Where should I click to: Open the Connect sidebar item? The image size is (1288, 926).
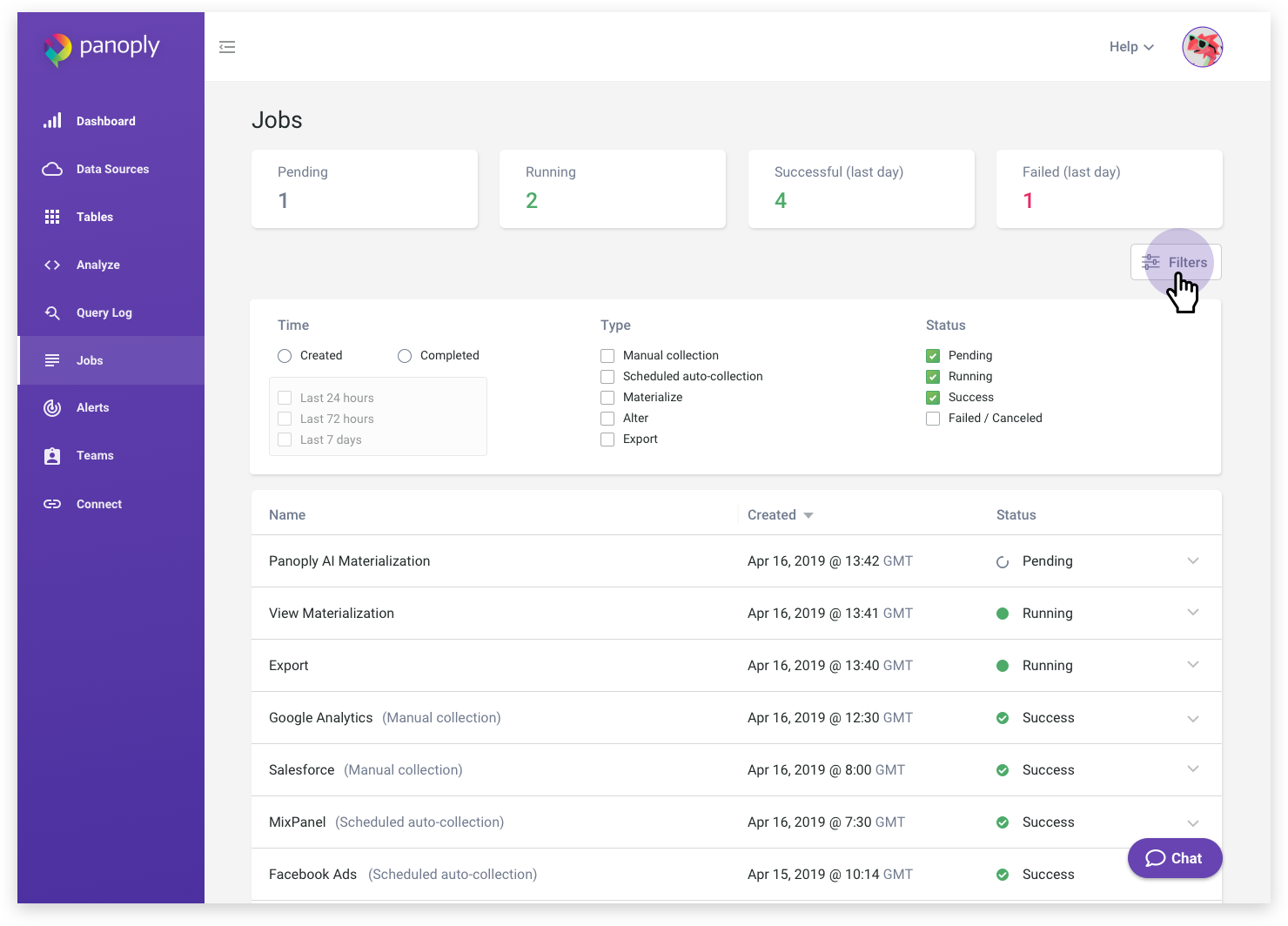pyautogui.click(x=111, y=504)
